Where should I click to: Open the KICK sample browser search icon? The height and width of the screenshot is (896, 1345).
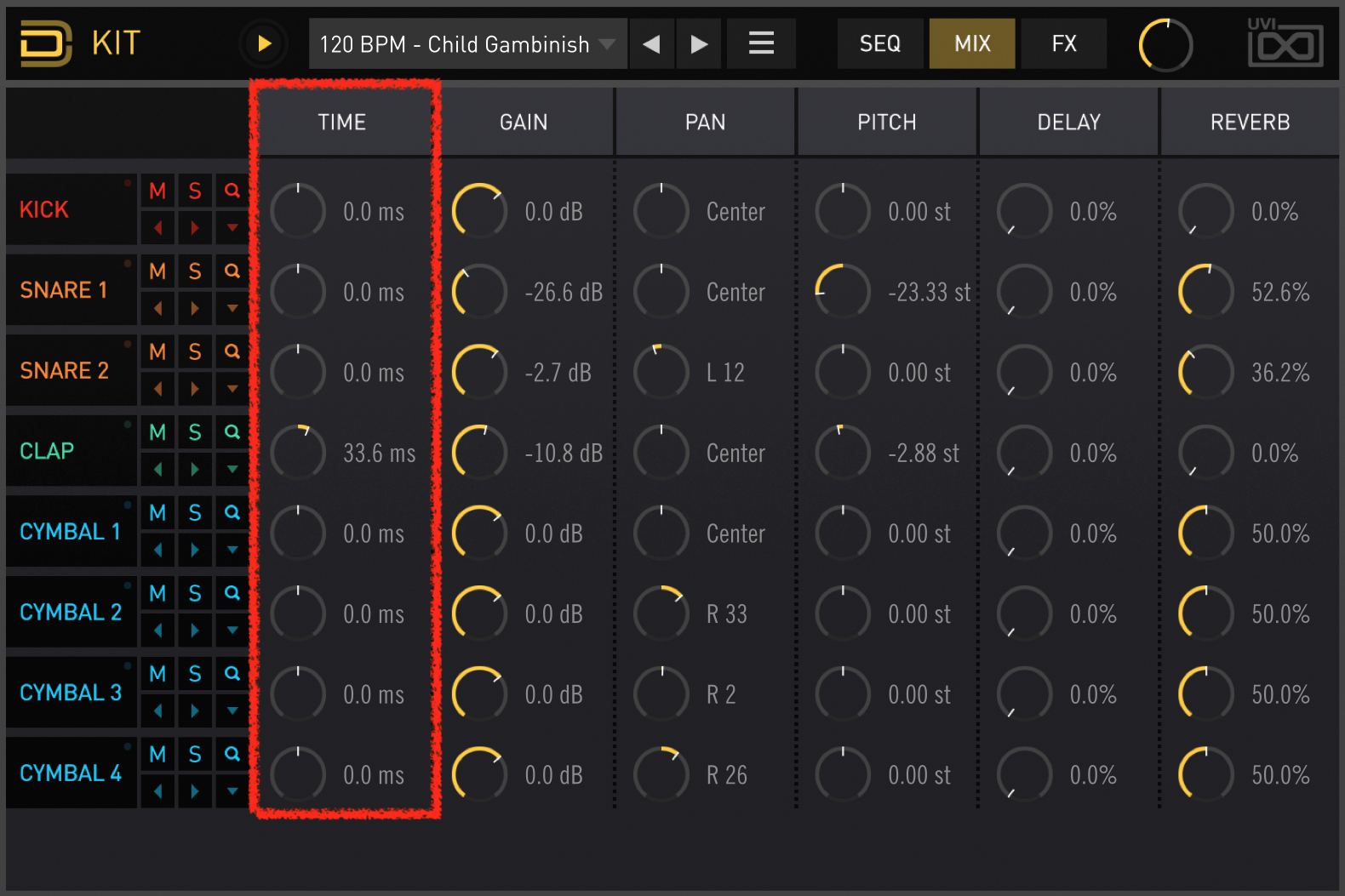(x=232, y=191)
